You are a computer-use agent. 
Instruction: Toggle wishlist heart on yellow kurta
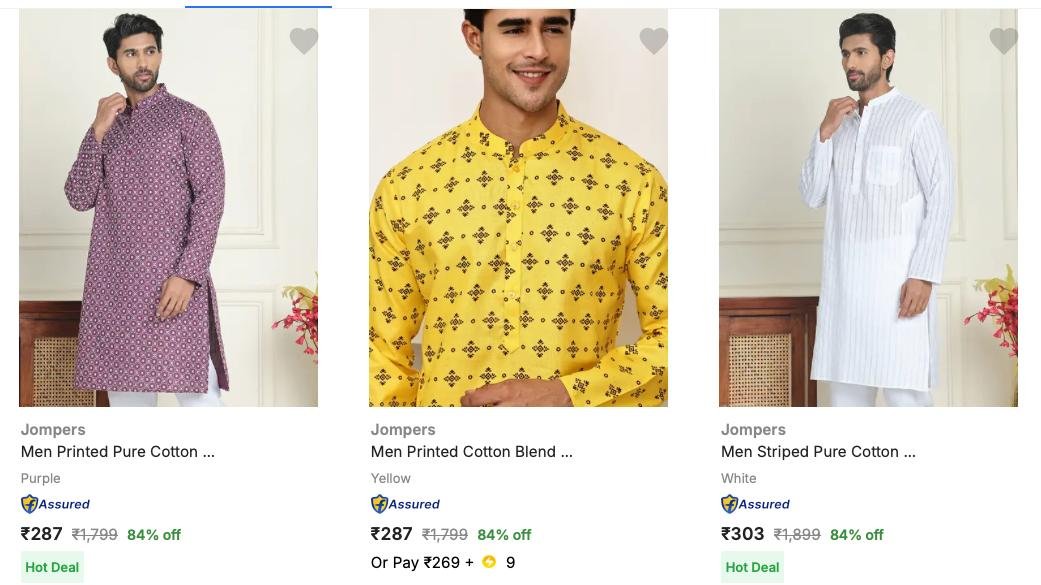(654, 41)
